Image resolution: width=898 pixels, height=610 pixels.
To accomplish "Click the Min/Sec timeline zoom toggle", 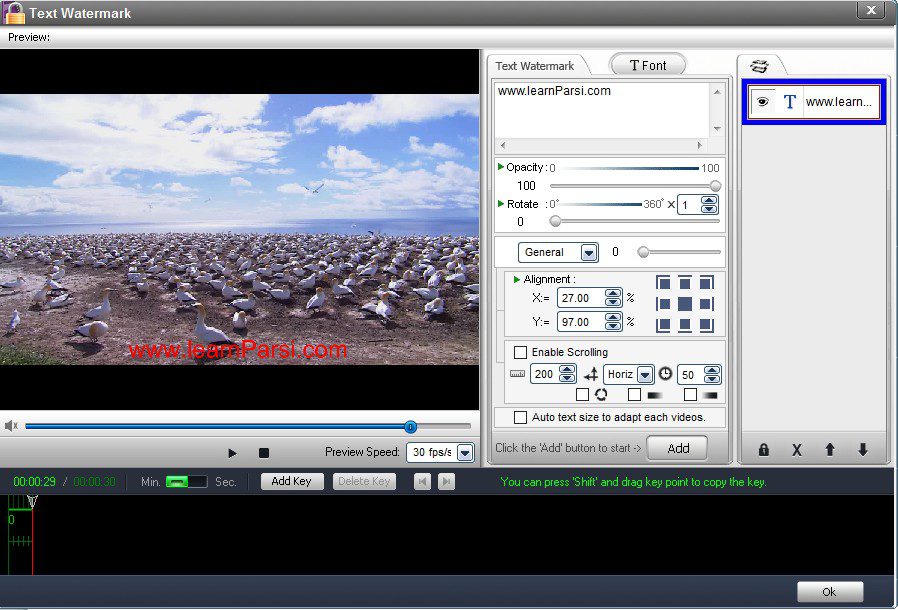I will pos(186,482).
